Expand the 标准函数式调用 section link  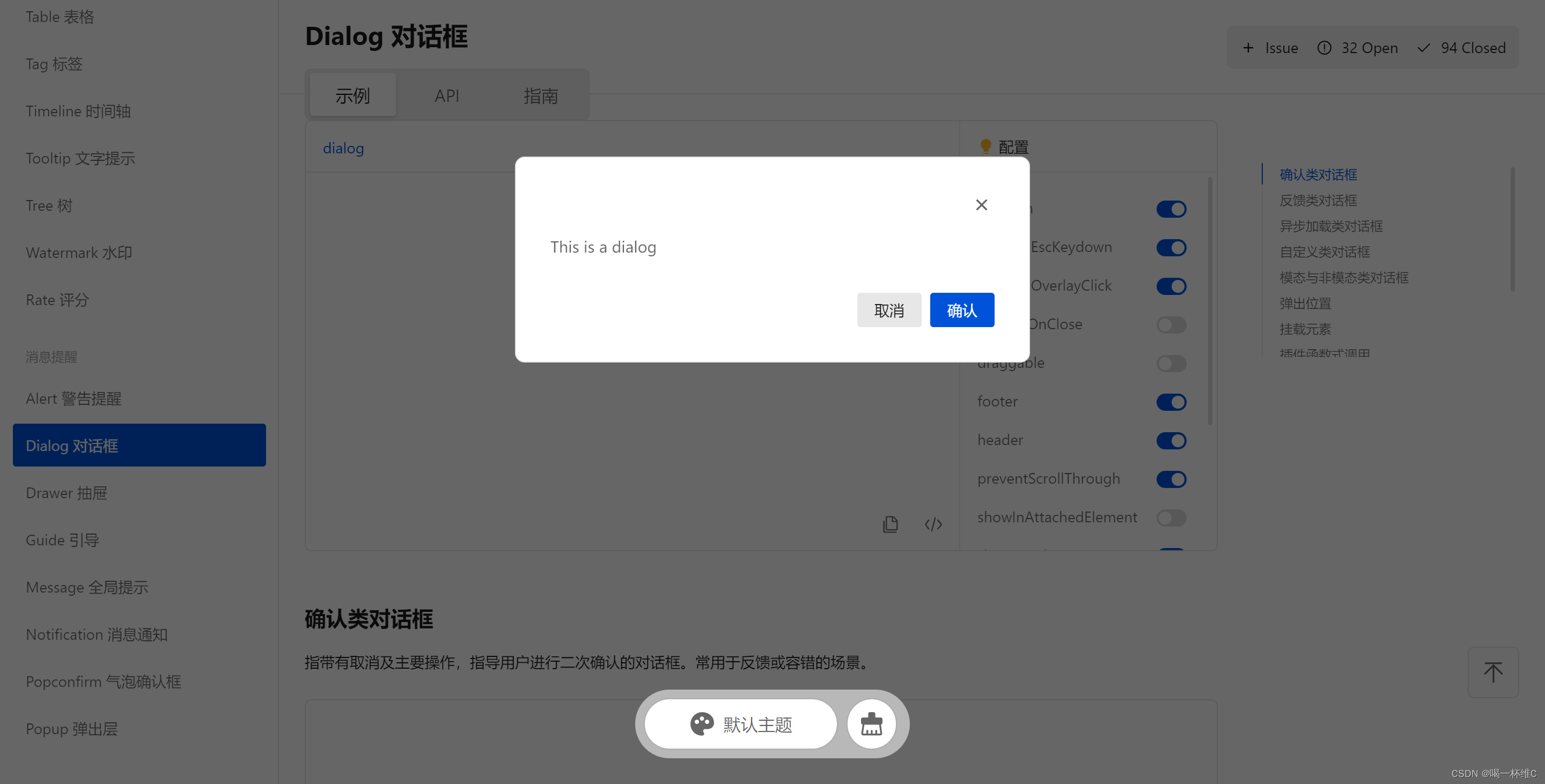1325,352
